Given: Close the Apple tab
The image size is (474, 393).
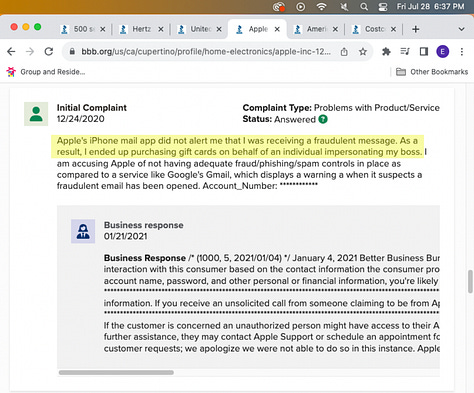Looking at the screenshot, I should click(277, 29).
